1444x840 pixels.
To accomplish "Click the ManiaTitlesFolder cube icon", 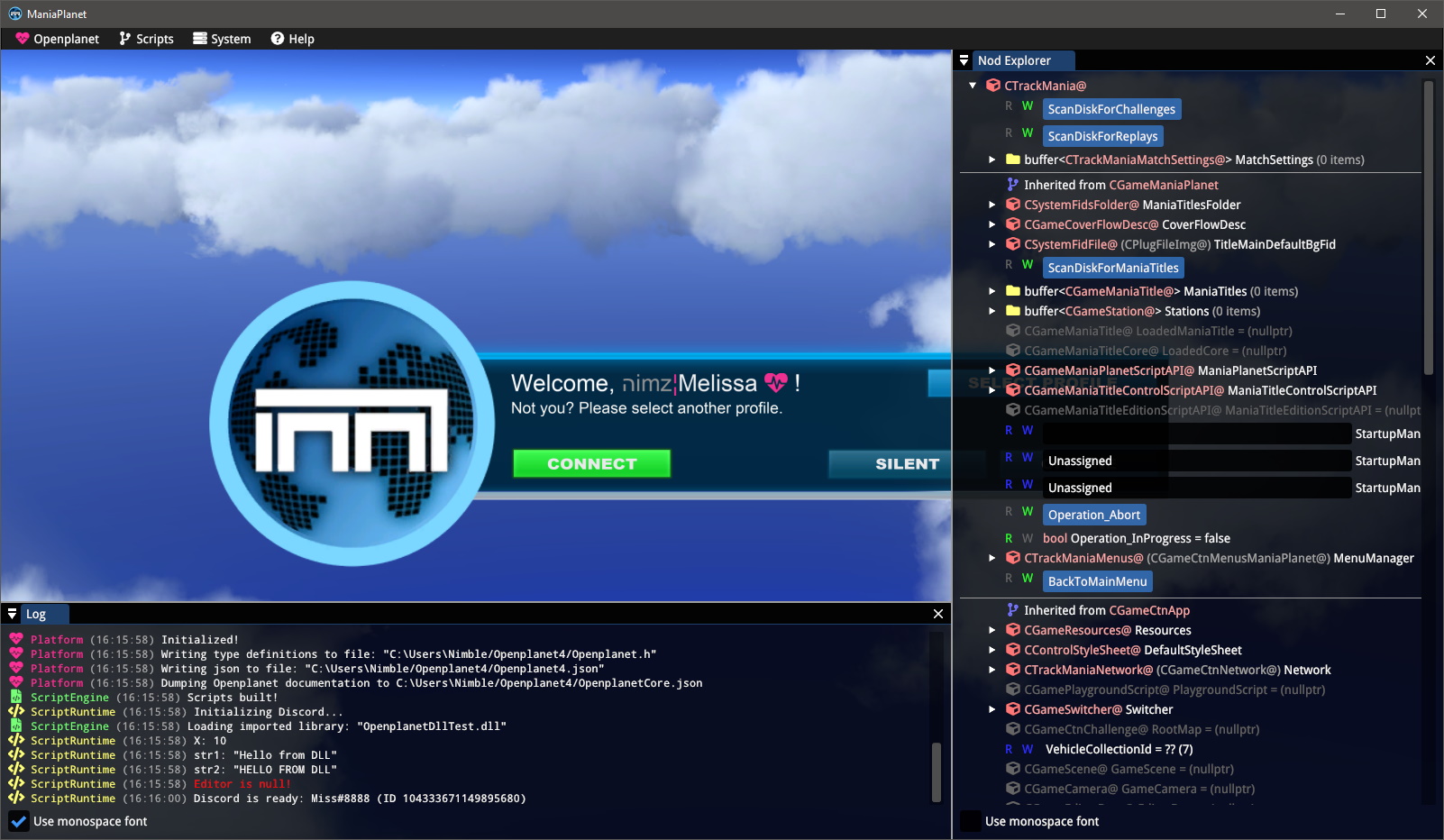I will [x=1012, y=205].
